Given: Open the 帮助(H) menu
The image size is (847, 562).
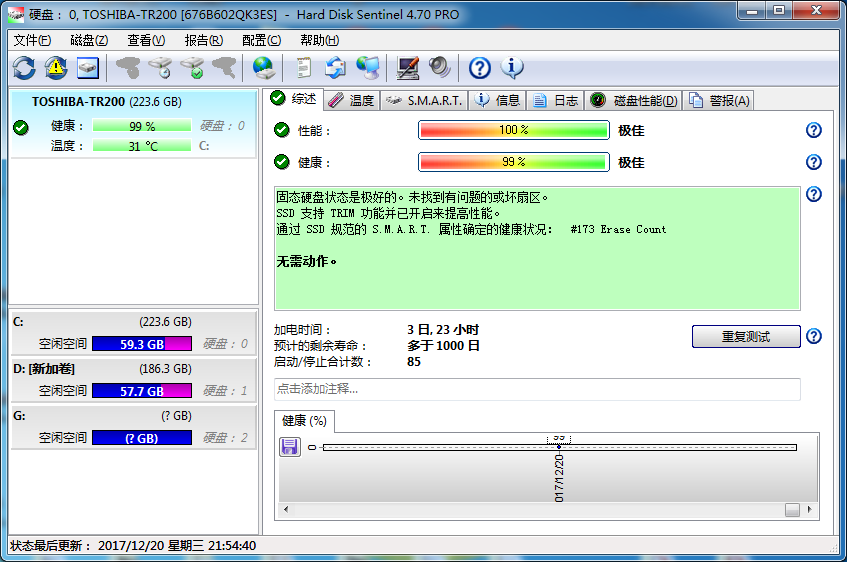Looking at the screenshot, I should pyautogui.click(x=319, y=41).
